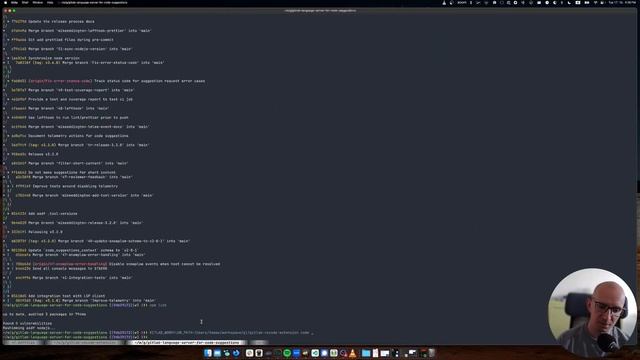The height and width of the screenshot is (360, 640).
Task: Click the 'Synchronize node version' commit line
Action: click(x=45, y=58)
